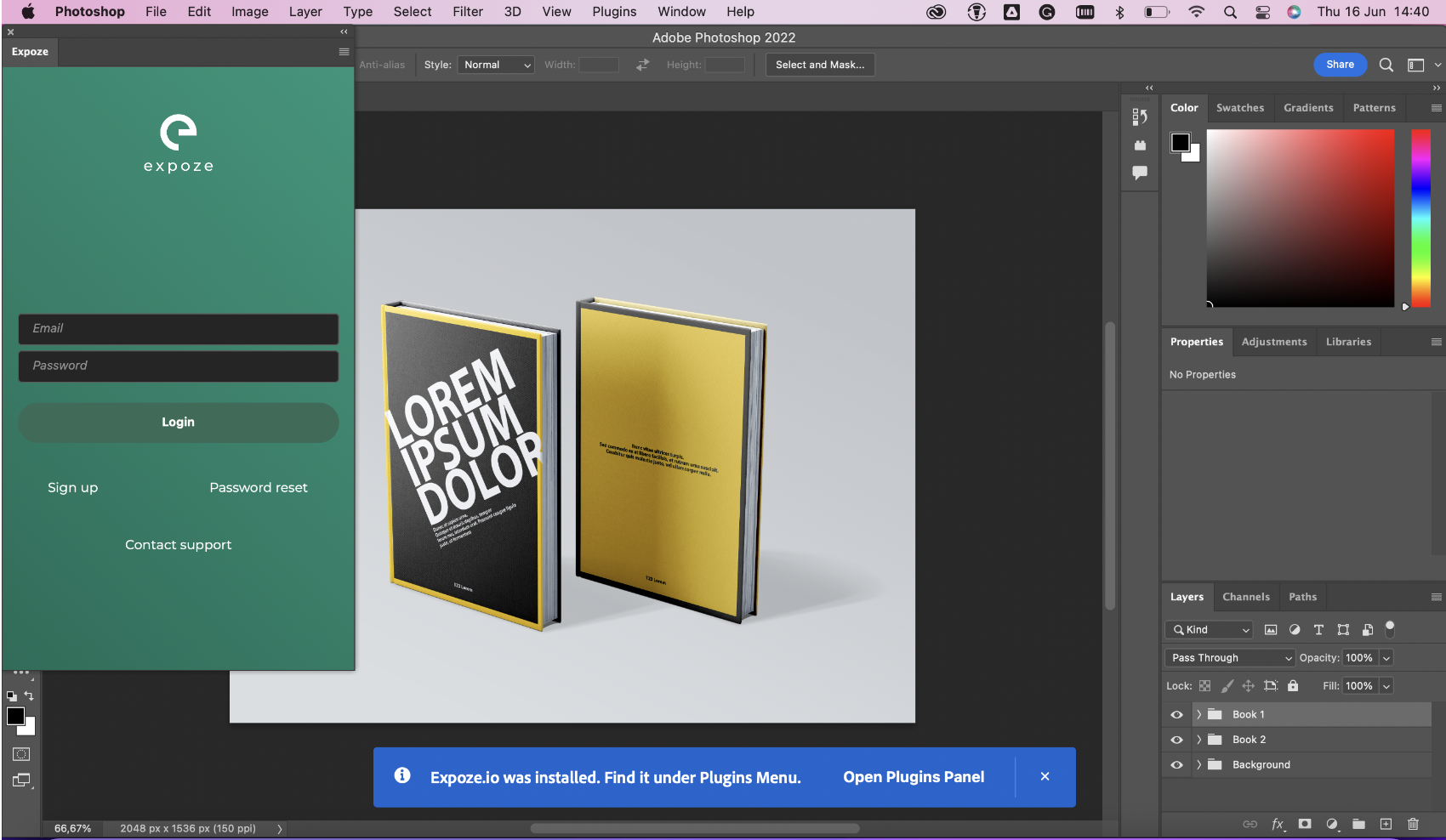
Task: Open the History panel icon
Action: (x=1140, y=116)
